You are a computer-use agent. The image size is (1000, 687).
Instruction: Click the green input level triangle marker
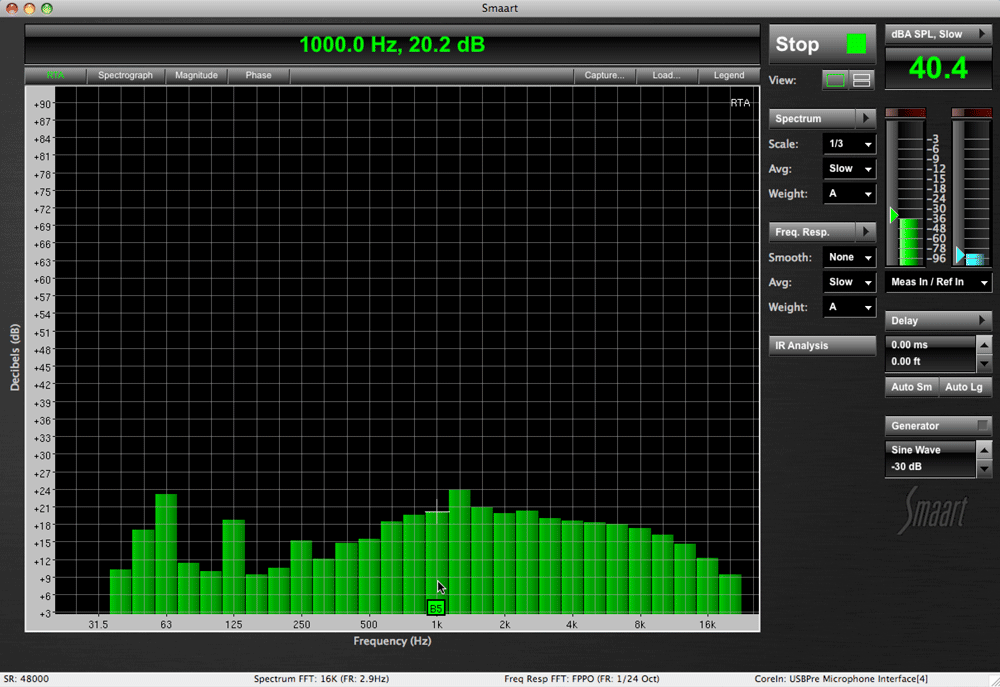(x=894, y=215)
